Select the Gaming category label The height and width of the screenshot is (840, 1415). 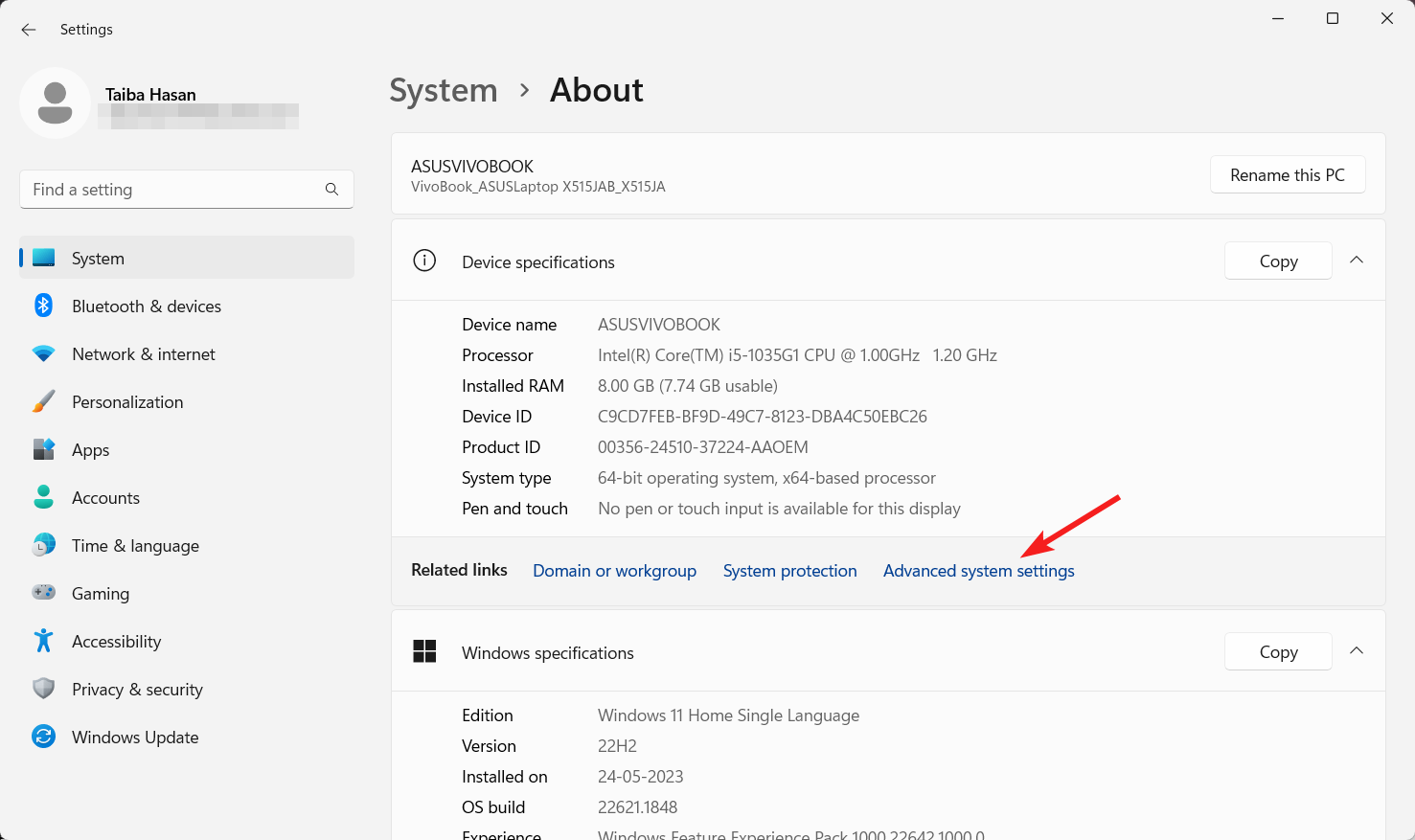click(101, 594)
